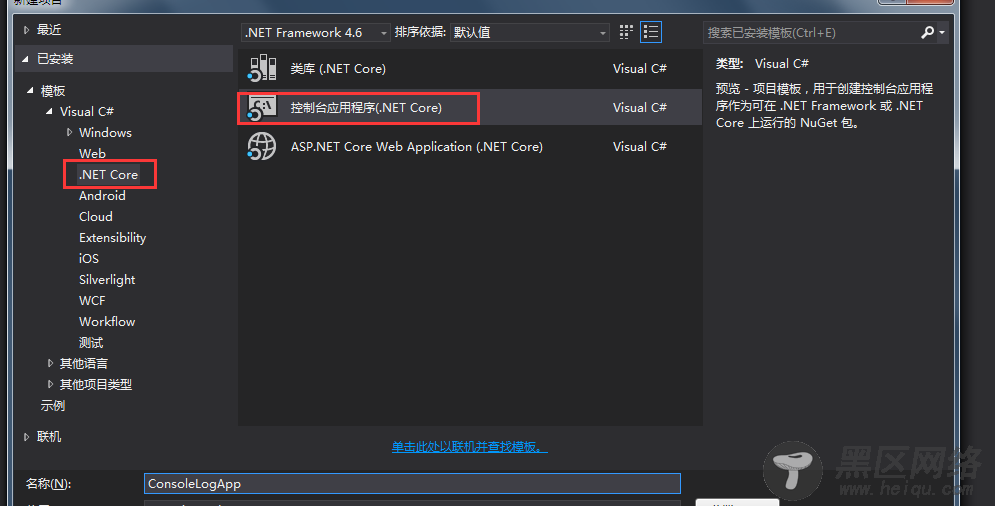Viewport: 995px width, 506px height.
Task: Click the search magnifier icon
Action: pyautogui.click(x=927, y=32)
